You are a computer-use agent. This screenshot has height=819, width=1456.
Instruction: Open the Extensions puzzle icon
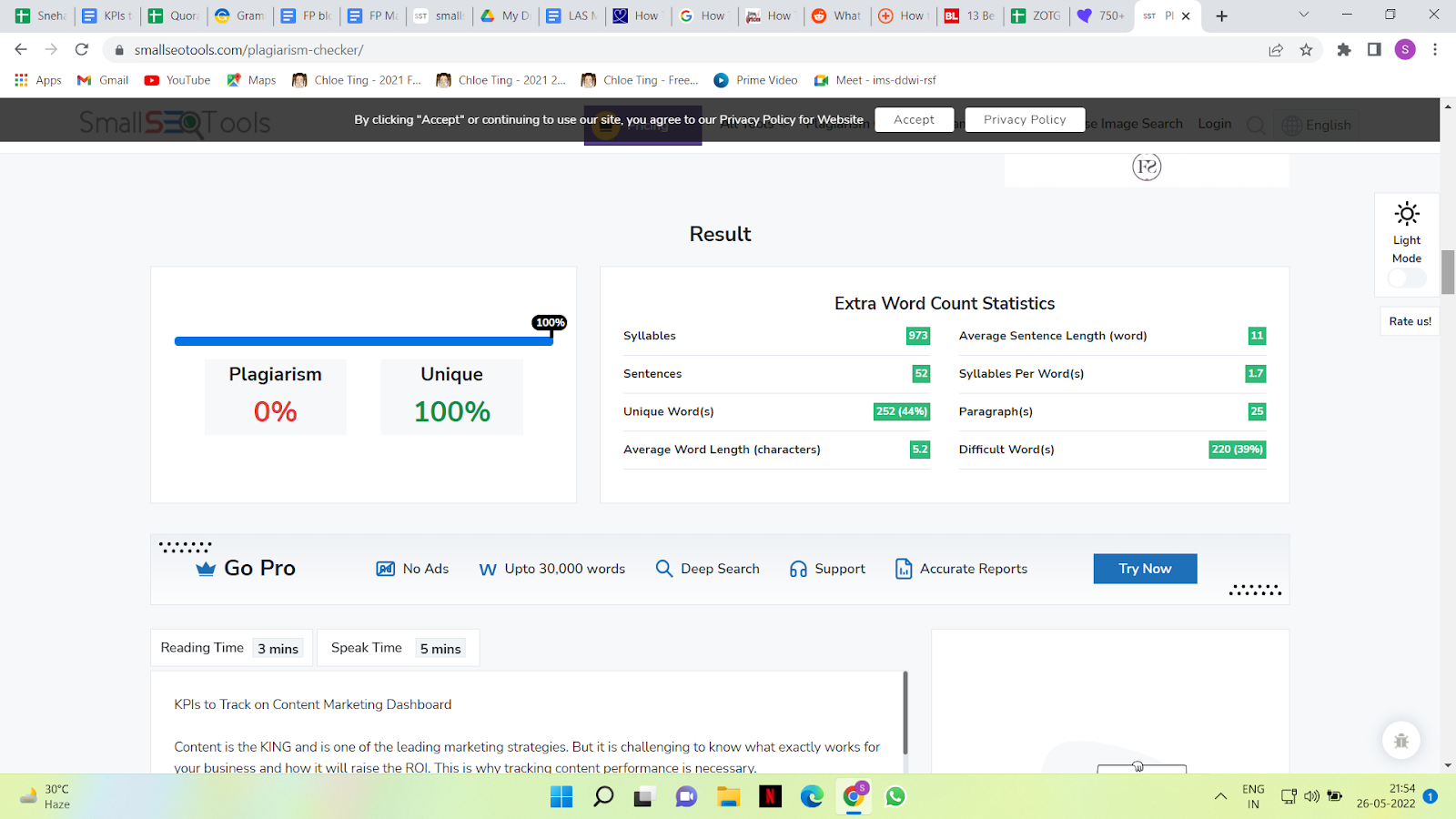pyautogui.click(x=1344, y=50)
